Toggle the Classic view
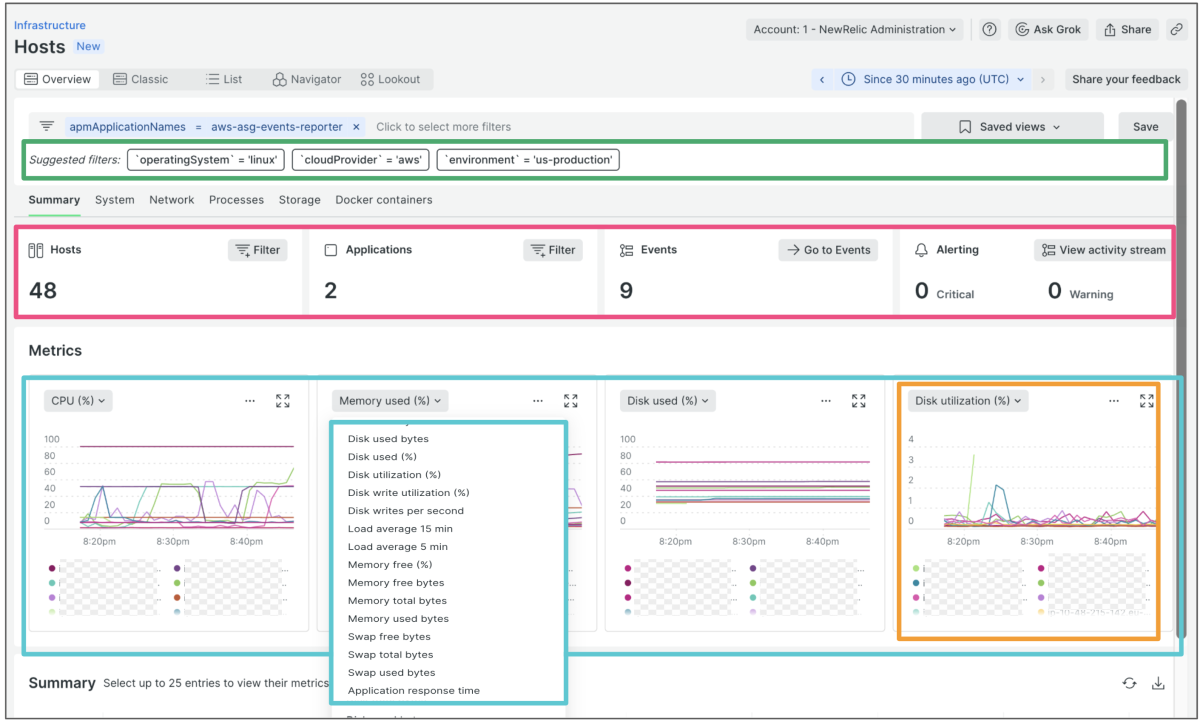Image resolution: width=1200 pixels, height=724 pixels. pos(140,80)
